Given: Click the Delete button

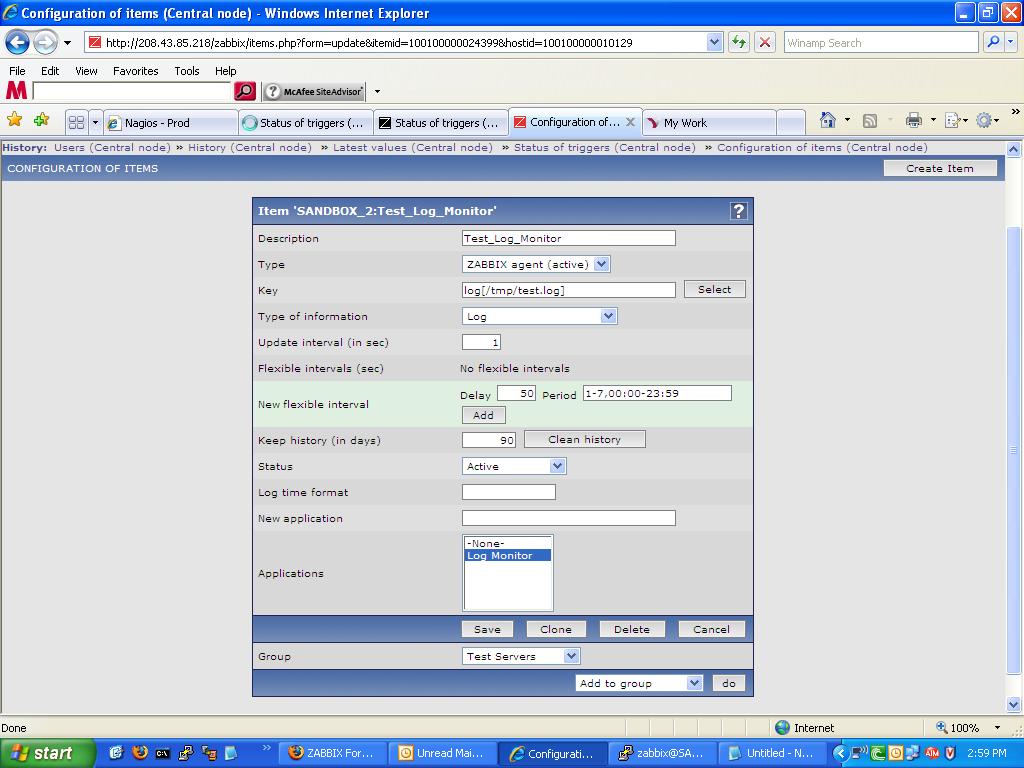Looking at the screenshot, I should pos(632,629).
